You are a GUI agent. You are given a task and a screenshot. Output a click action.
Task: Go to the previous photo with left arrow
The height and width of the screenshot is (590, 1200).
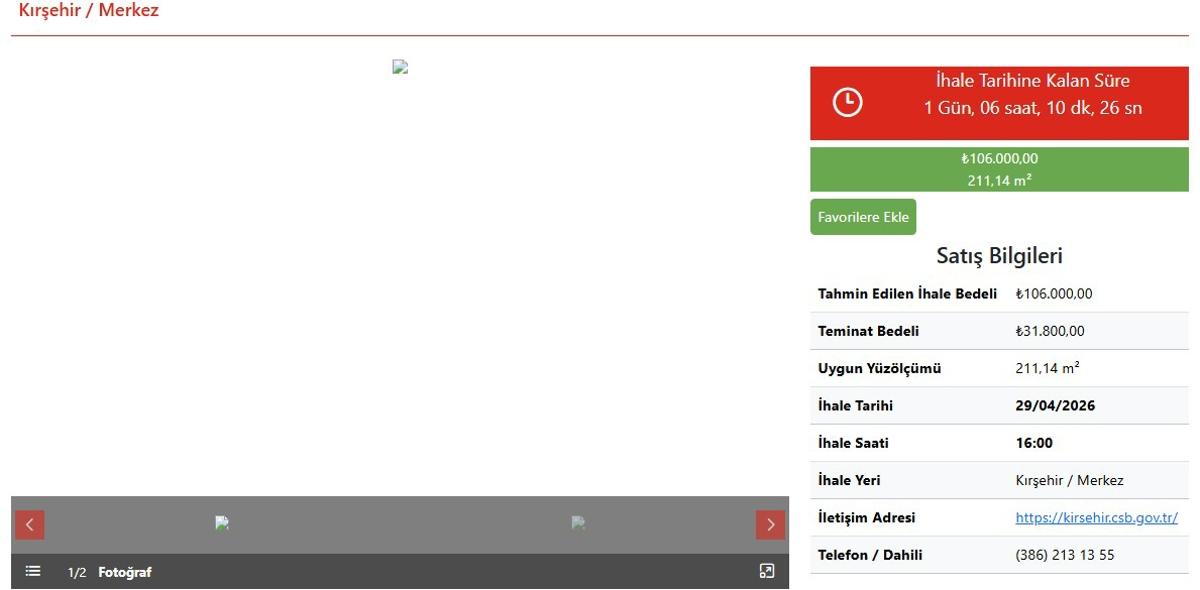point(29,525)
